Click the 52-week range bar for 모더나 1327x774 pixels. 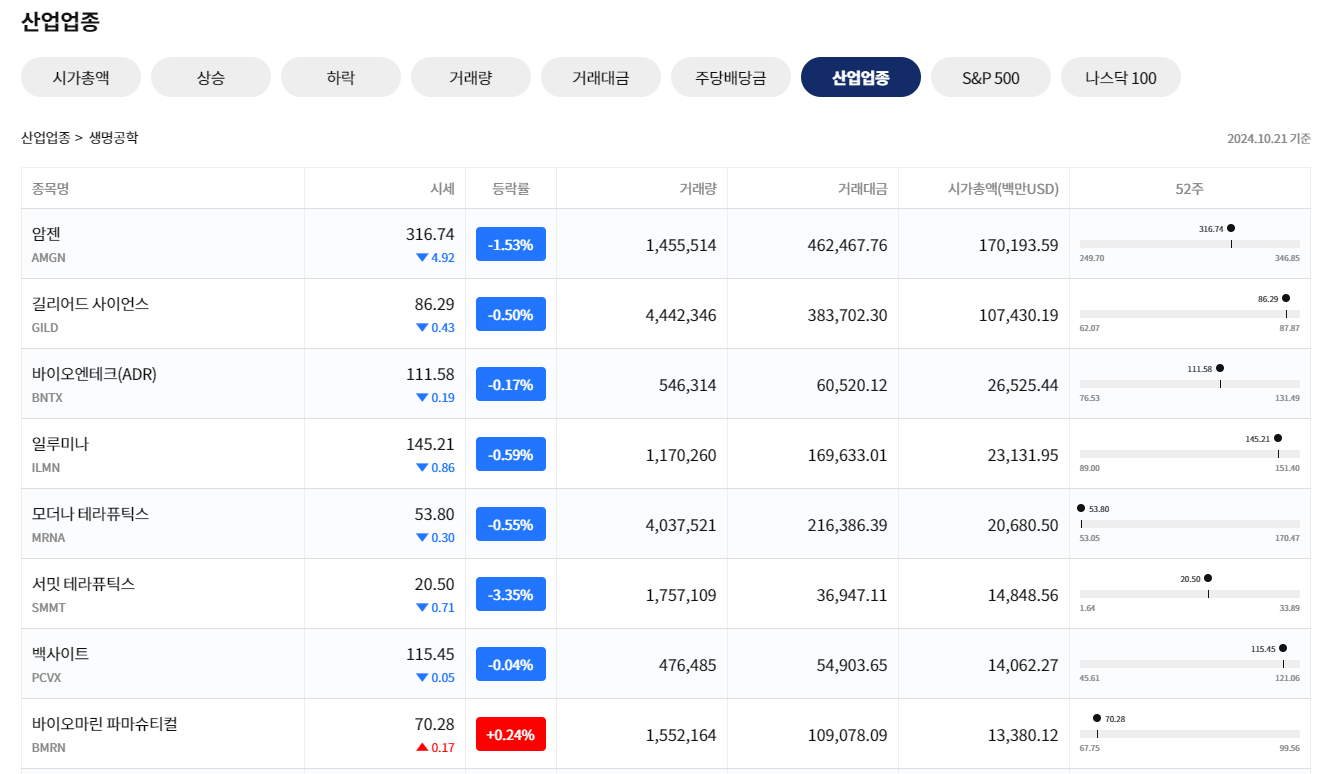1190,524
